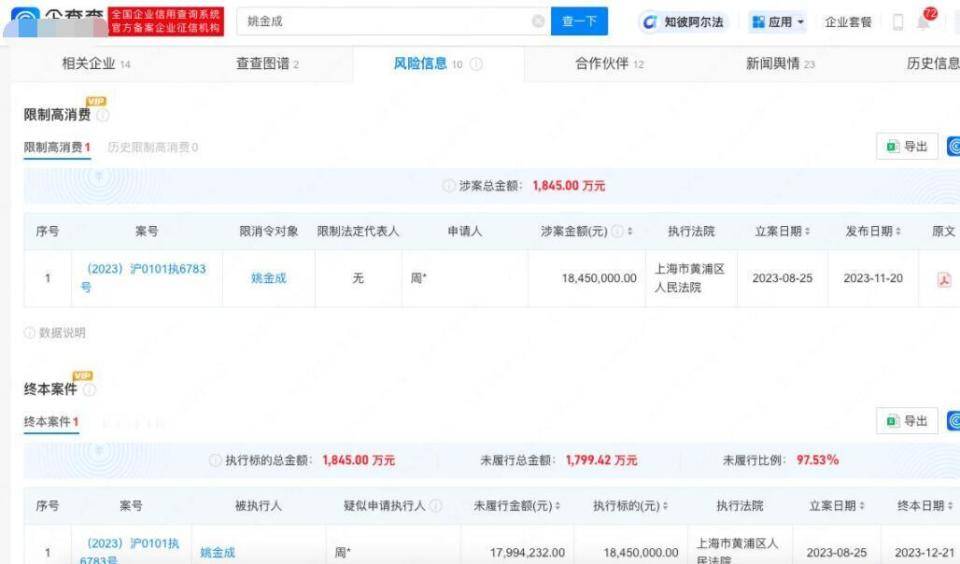
Task: Open case number link in 终本案件 table
Action: point(130,551)
